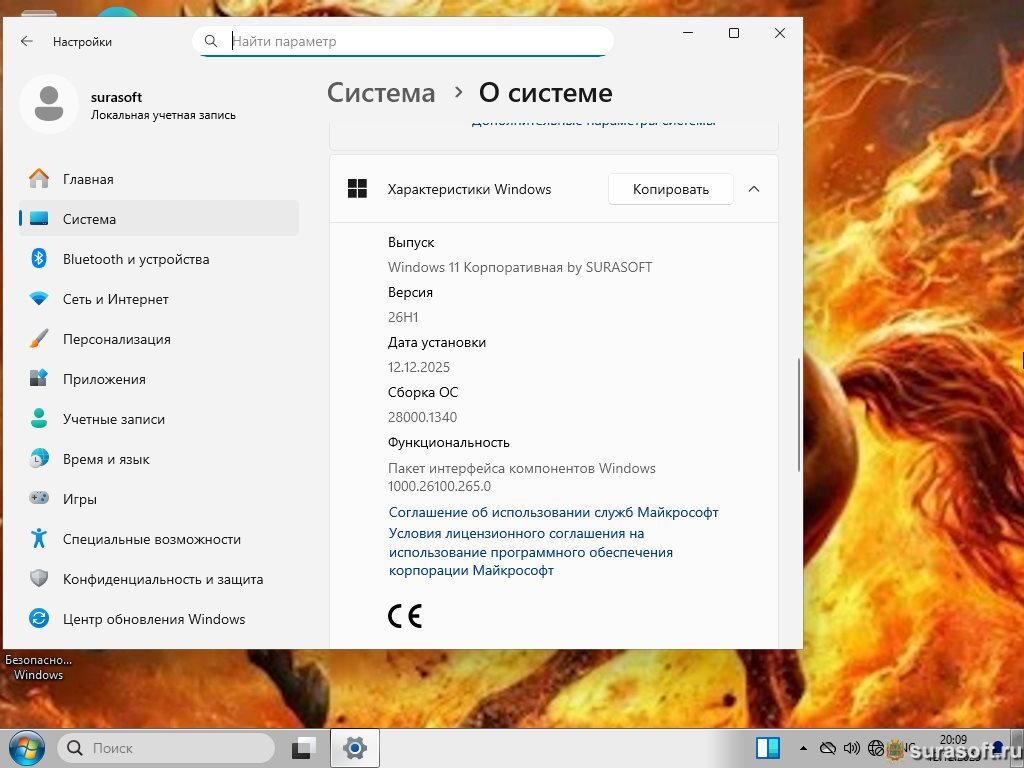Show hidden tray icons arrow
This screenshot has height=768, width=1024.
coord(802,748)
